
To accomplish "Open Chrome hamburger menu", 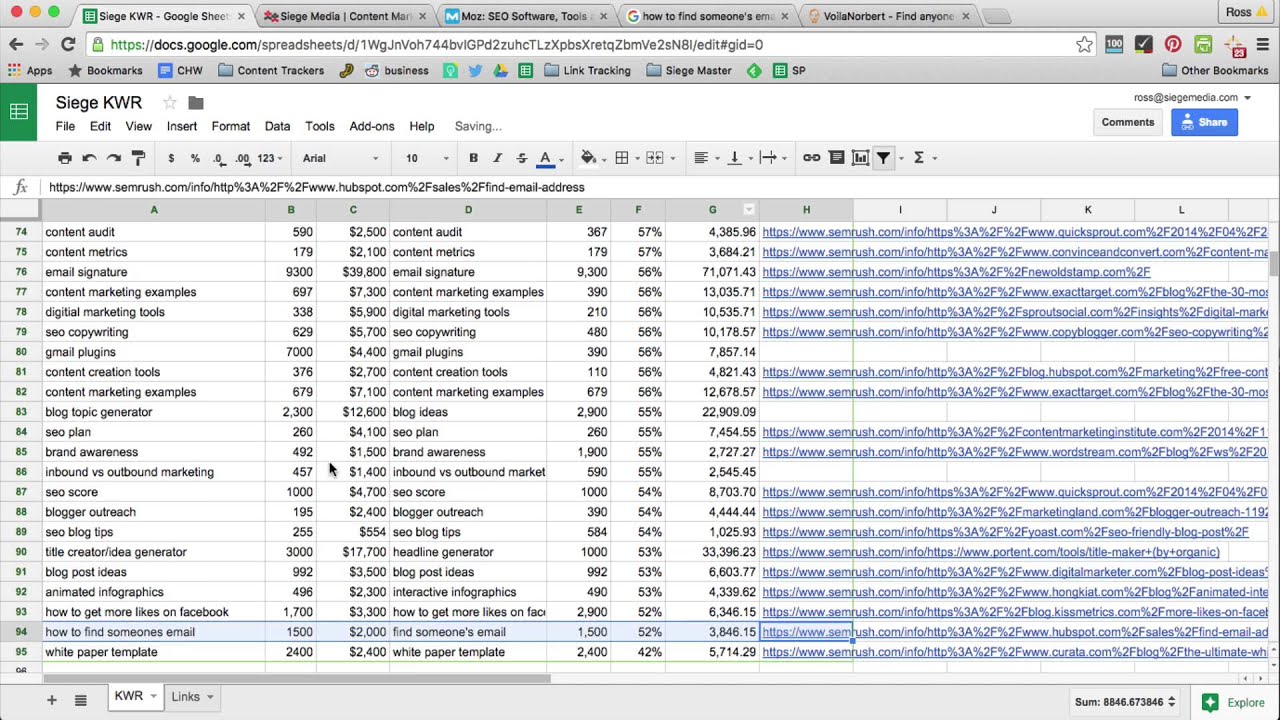I will pos(1261,44).
